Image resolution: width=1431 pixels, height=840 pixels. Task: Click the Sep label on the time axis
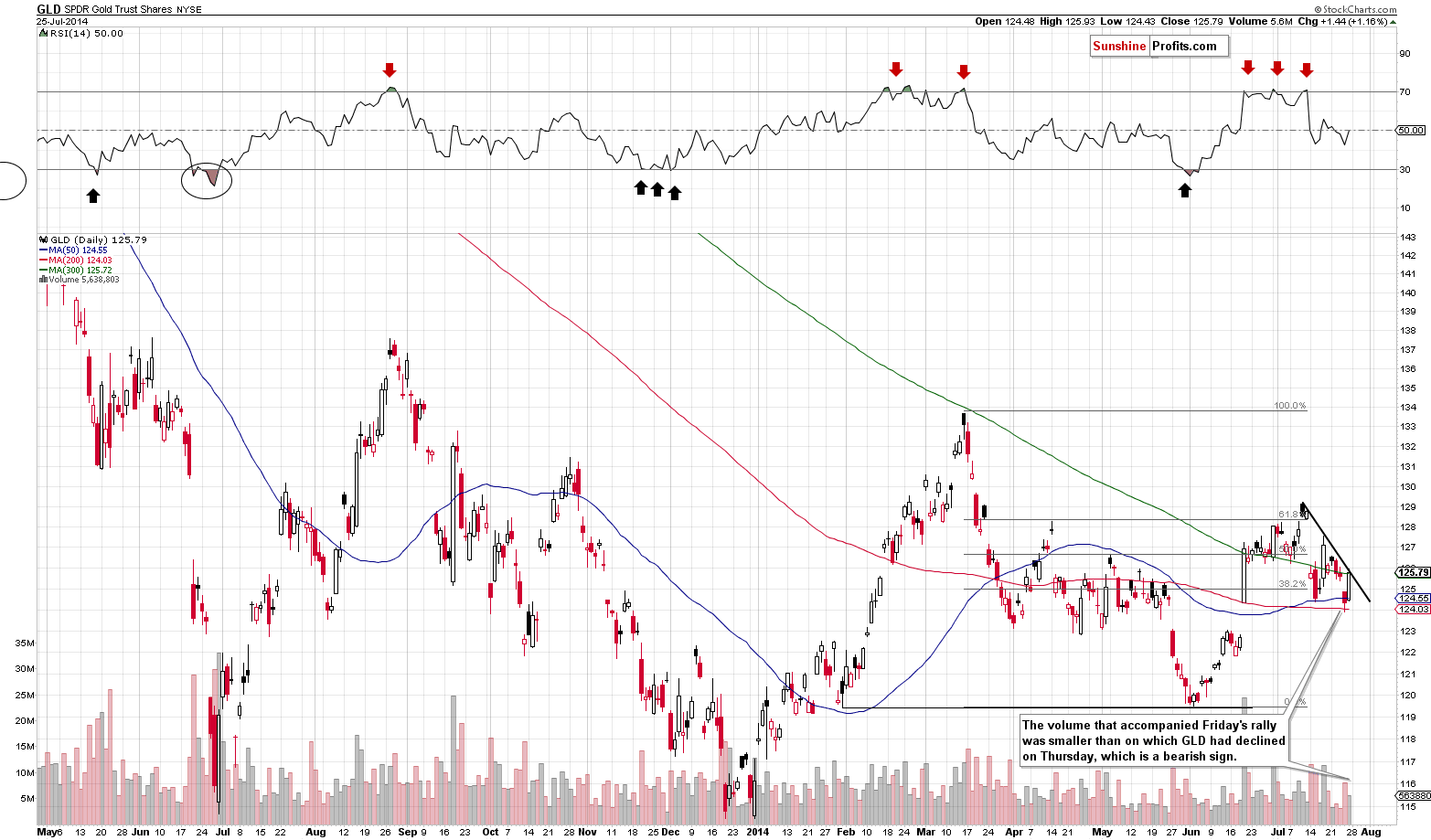pos(407,832)
